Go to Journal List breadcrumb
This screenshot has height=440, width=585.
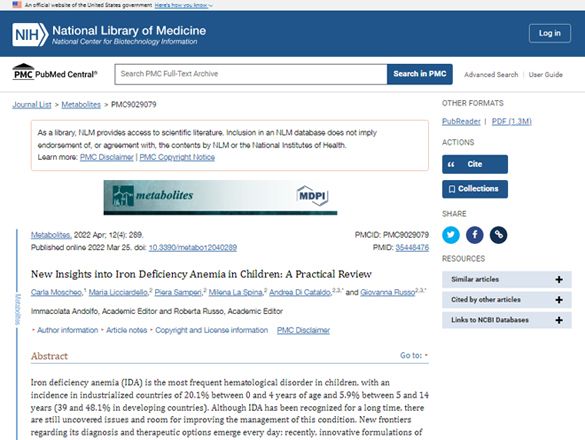click(32, 104)
